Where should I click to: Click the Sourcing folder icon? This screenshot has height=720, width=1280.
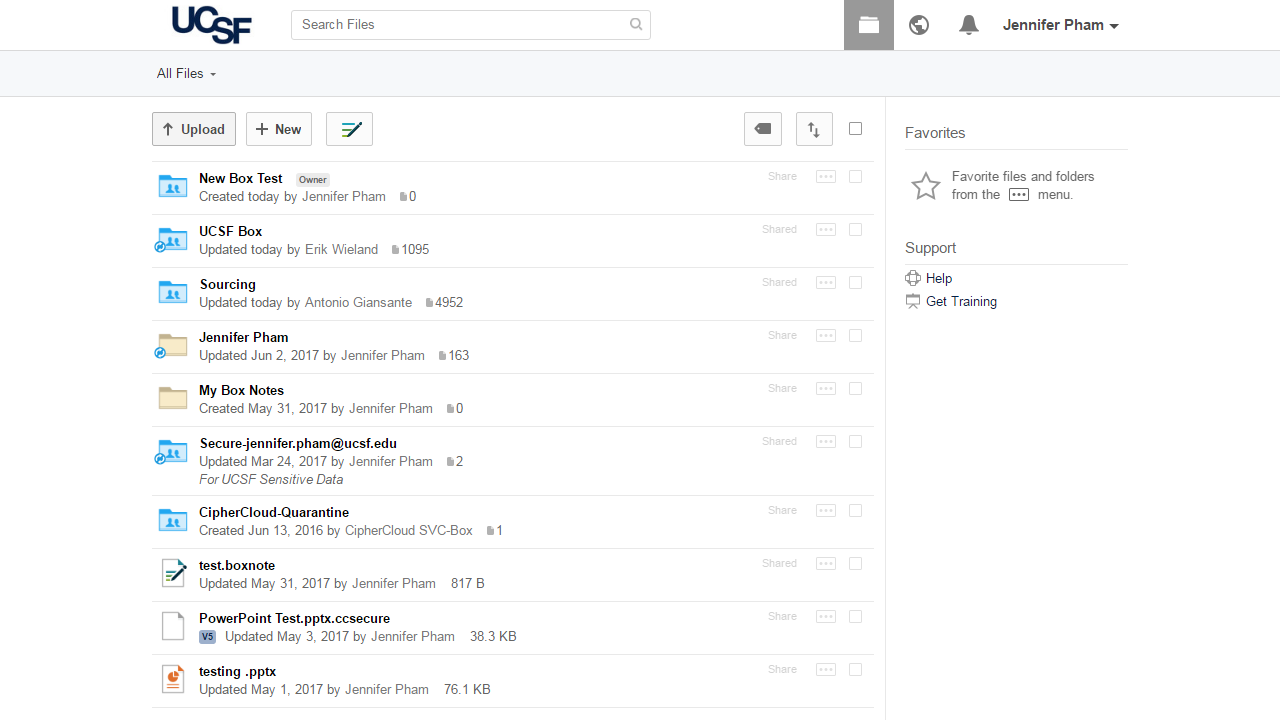(x=173, y=293)
